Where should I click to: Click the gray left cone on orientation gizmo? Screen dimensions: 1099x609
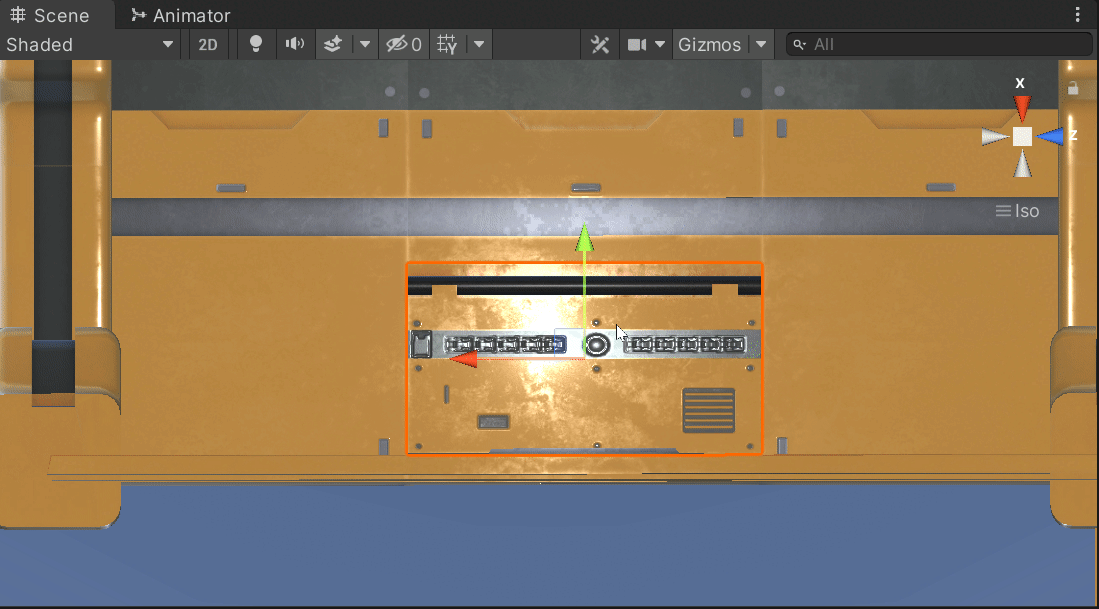pos(995,137)
